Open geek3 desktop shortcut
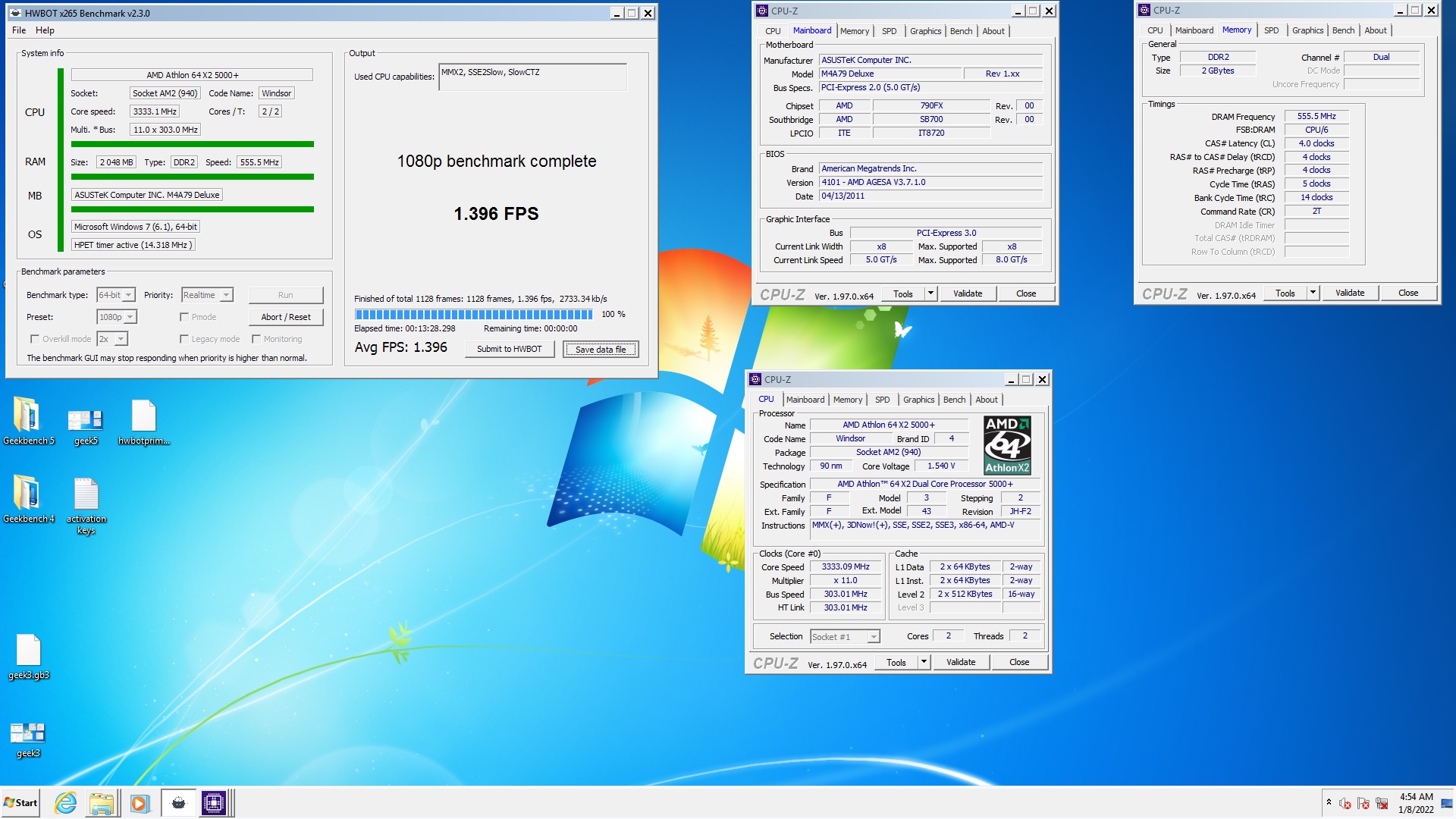Viewport: 1456px width, 819px height. click(x=28, y=738)
